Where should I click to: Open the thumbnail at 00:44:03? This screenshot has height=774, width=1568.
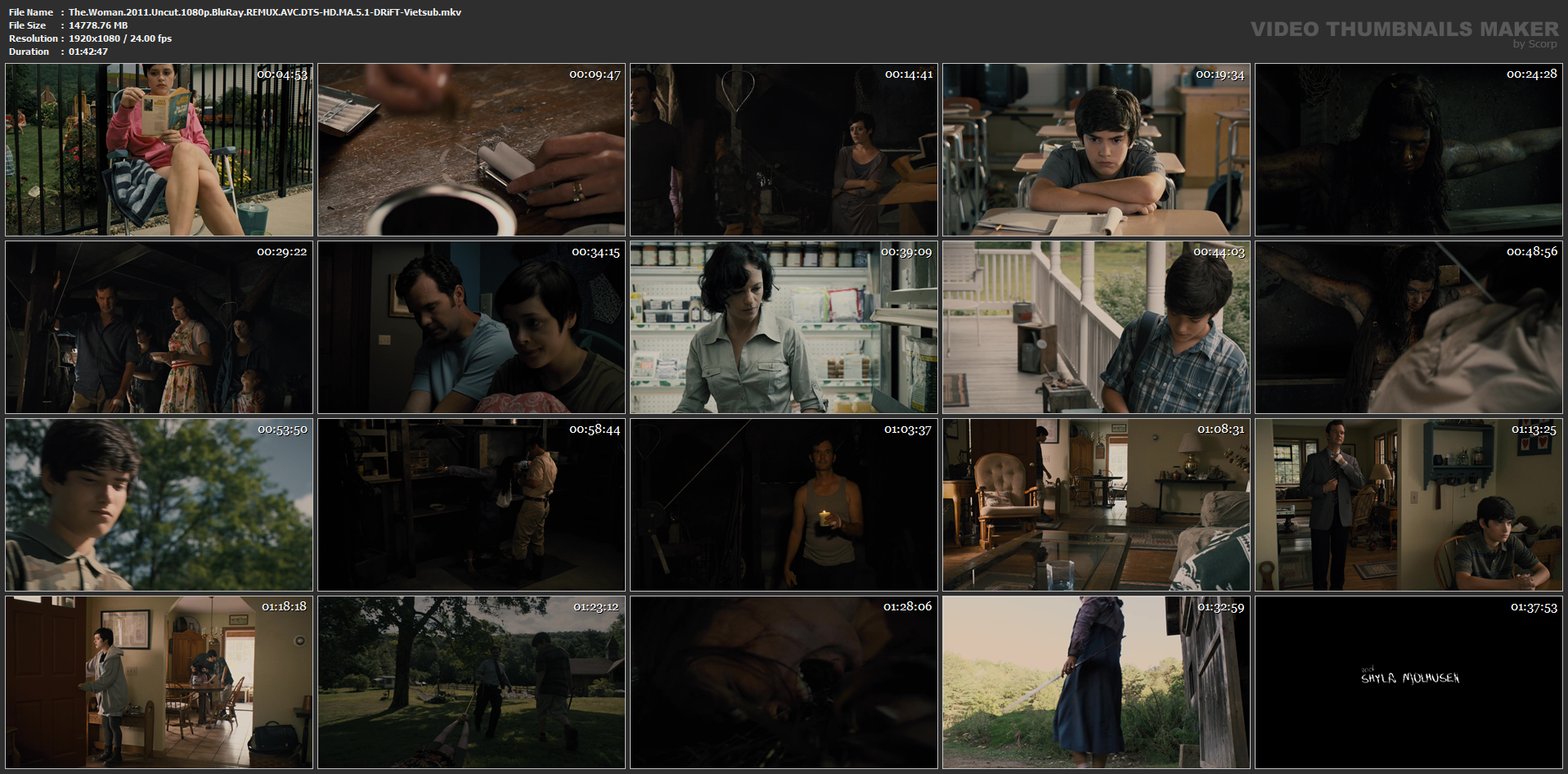pyautogui.click(x=1096, y=327)
